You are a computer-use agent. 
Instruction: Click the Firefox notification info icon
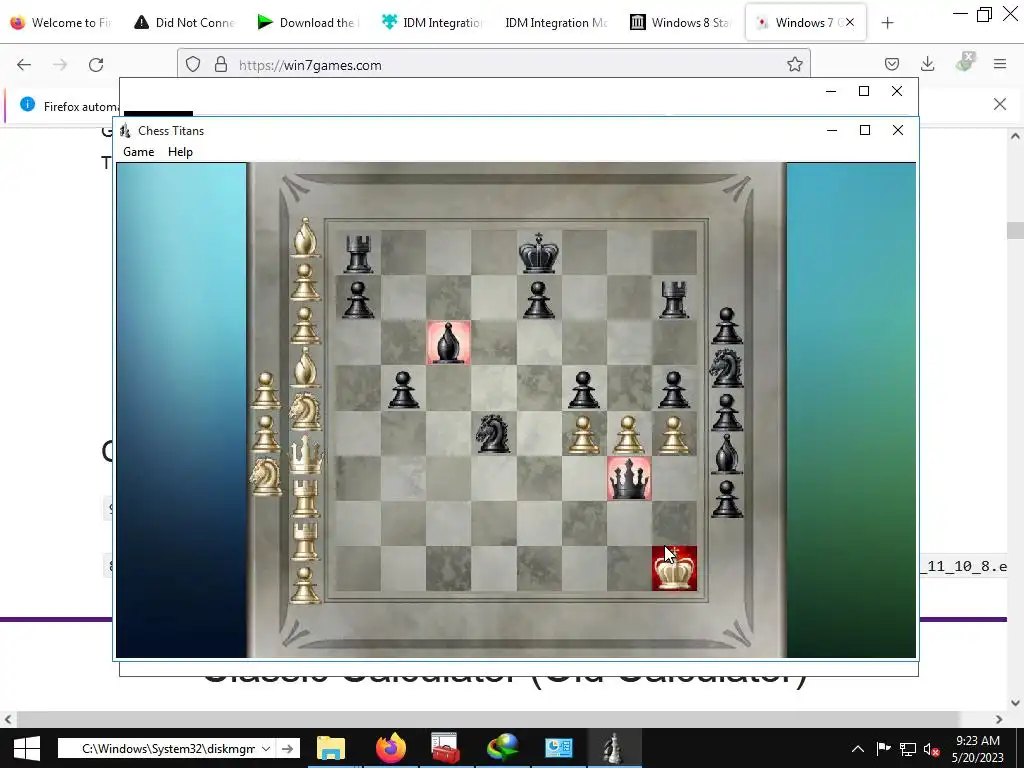tap(27, 104)
